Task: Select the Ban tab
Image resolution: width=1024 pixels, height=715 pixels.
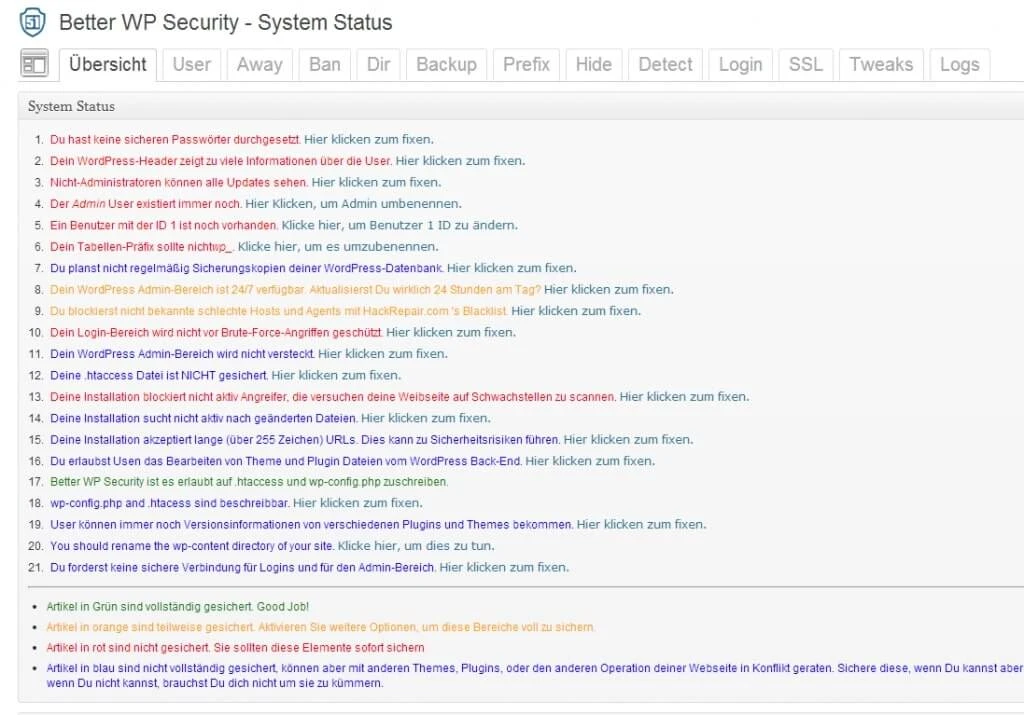Action: 324,64
